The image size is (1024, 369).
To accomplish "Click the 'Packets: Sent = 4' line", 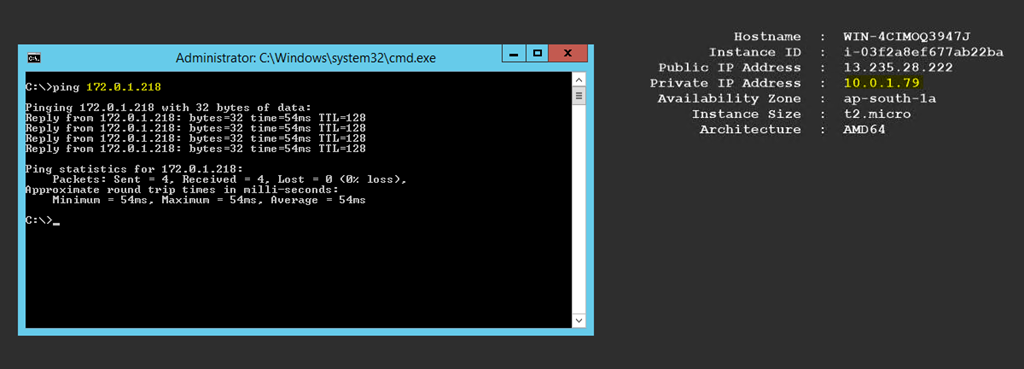I will (230, 180).
